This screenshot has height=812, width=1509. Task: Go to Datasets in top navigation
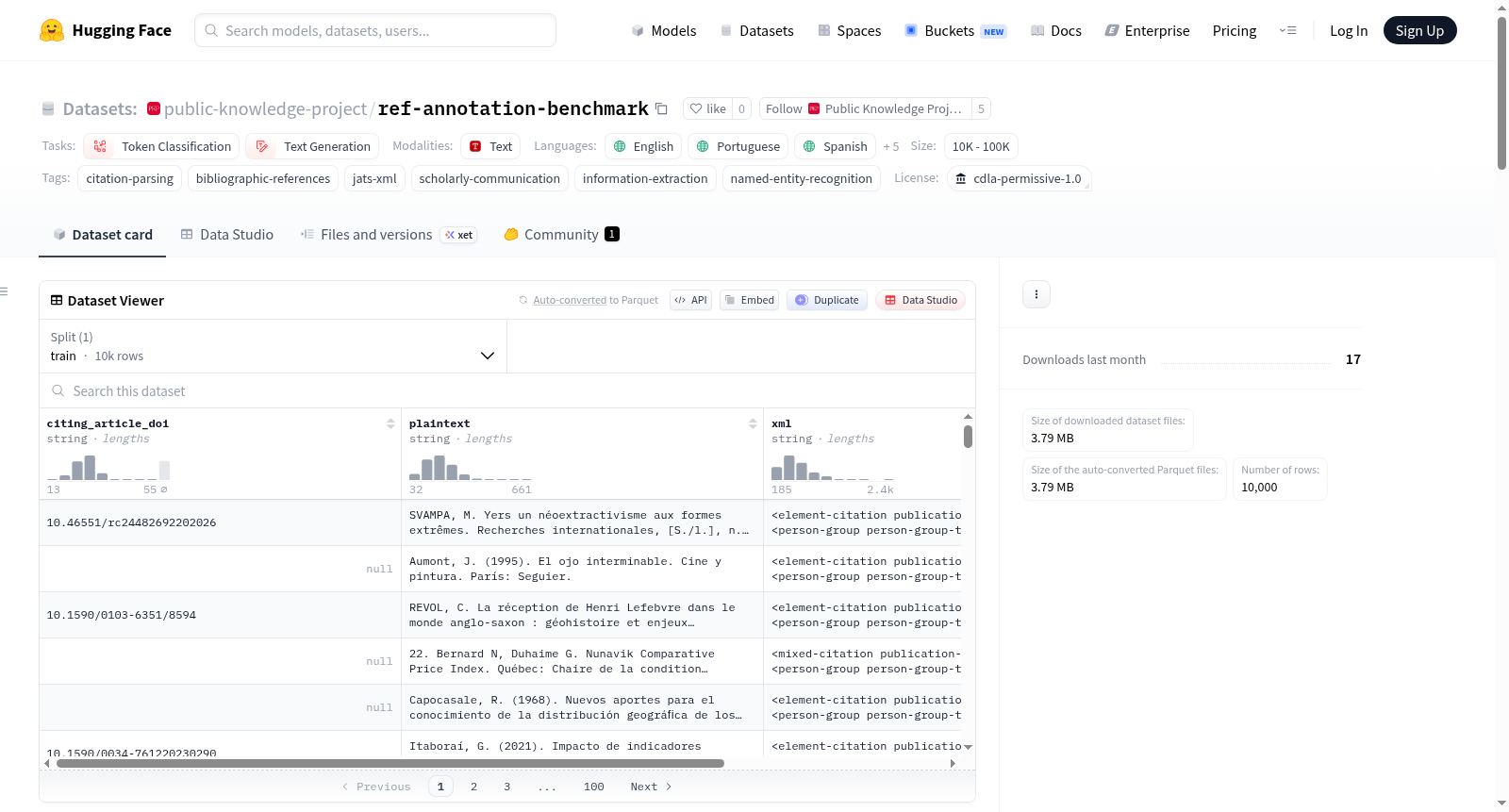pos(756,30)
